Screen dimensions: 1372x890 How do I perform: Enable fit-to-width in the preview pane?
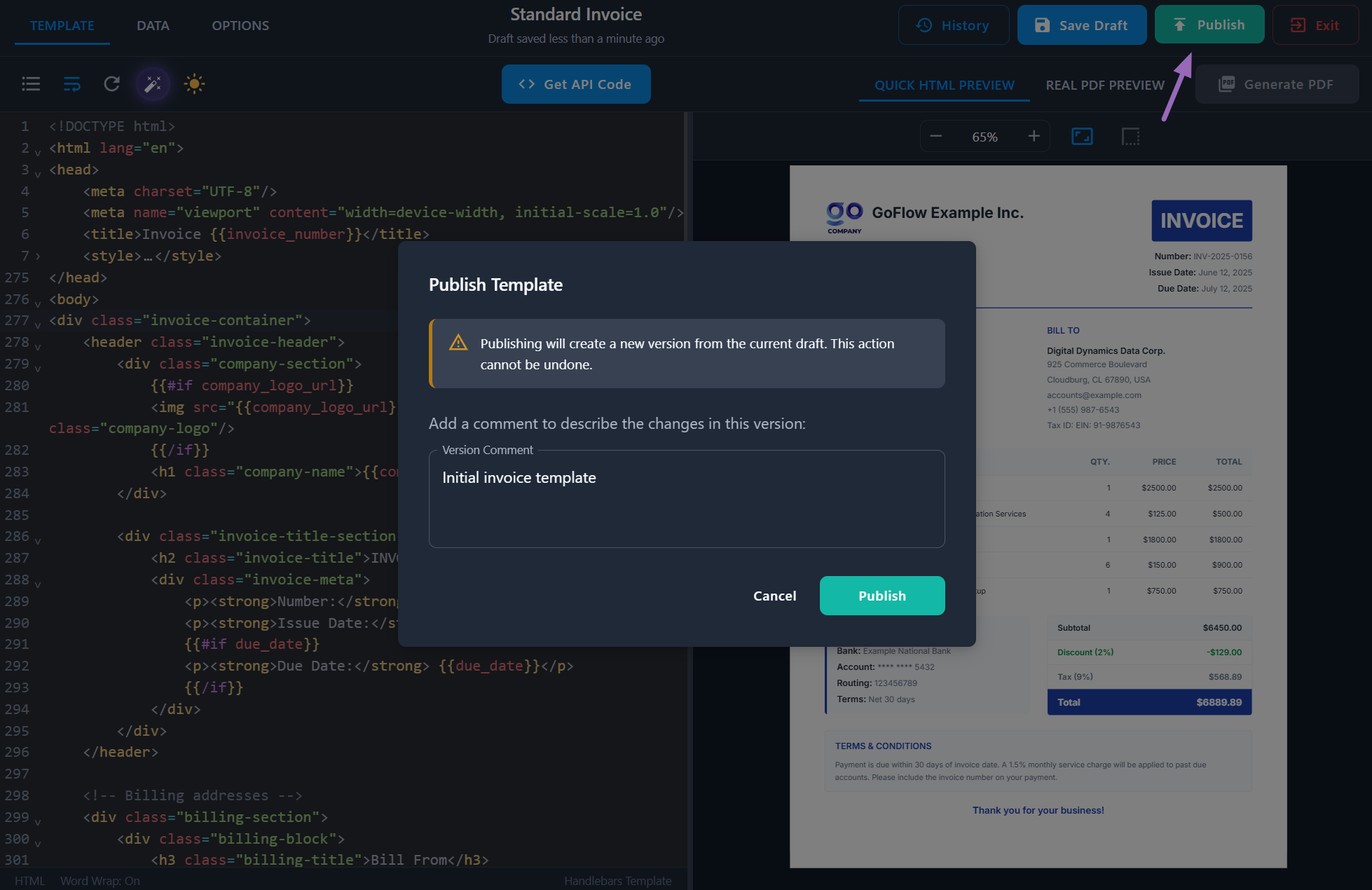click(x=1082, y=136)
